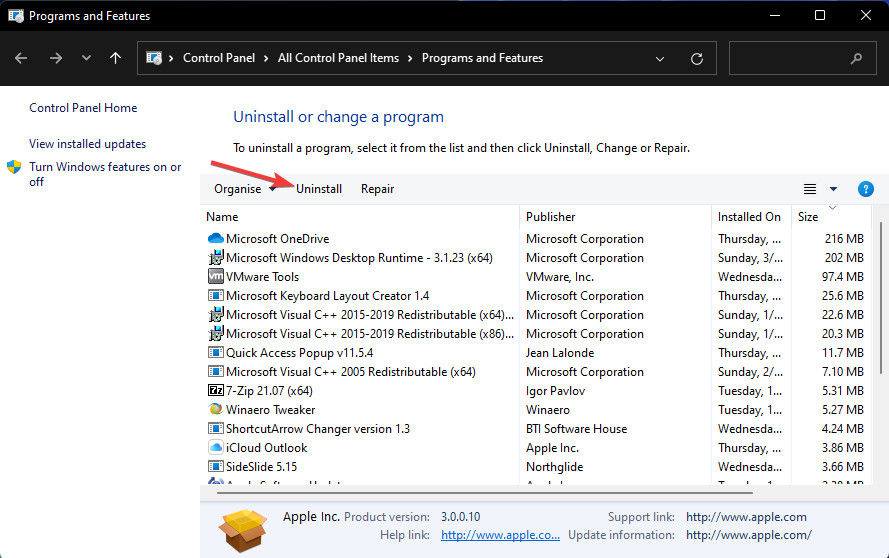Change view with the view layout icon
The image size is (889, 558).
point(810,189)
